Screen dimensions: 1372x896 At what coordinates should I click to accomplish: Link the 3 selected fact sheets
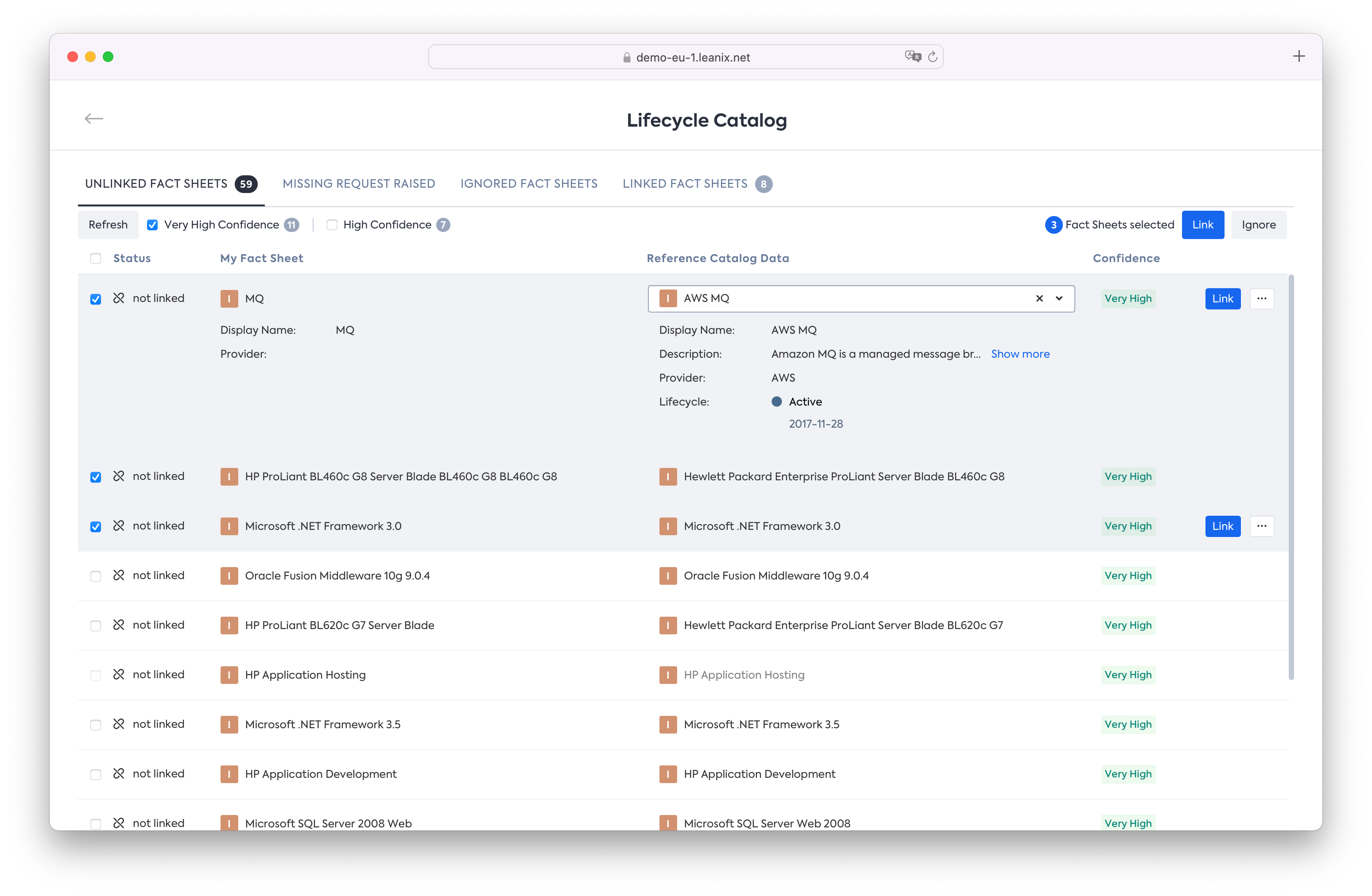(1202, 225)
